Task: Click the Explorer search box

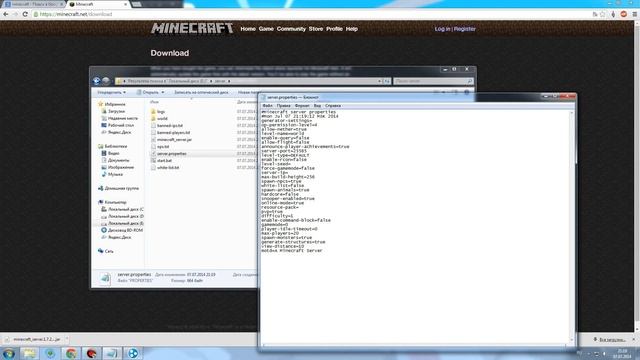Action: [x=433, y=81]
